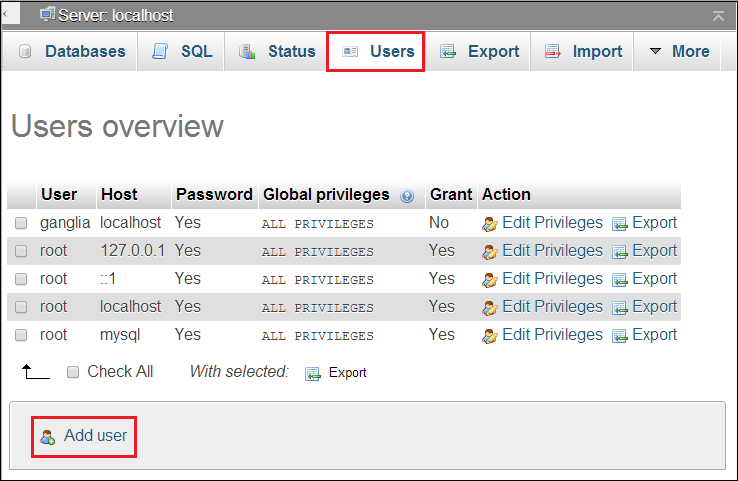Switch to the Databases tab
This screenshot has height=481, width=738.
(72, 51)
